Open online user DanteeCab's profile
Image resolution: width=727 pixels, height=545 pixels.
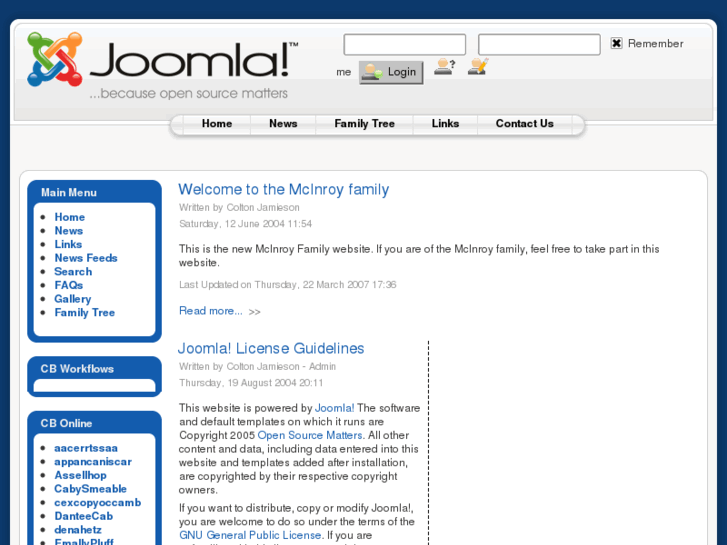[83, 516]
